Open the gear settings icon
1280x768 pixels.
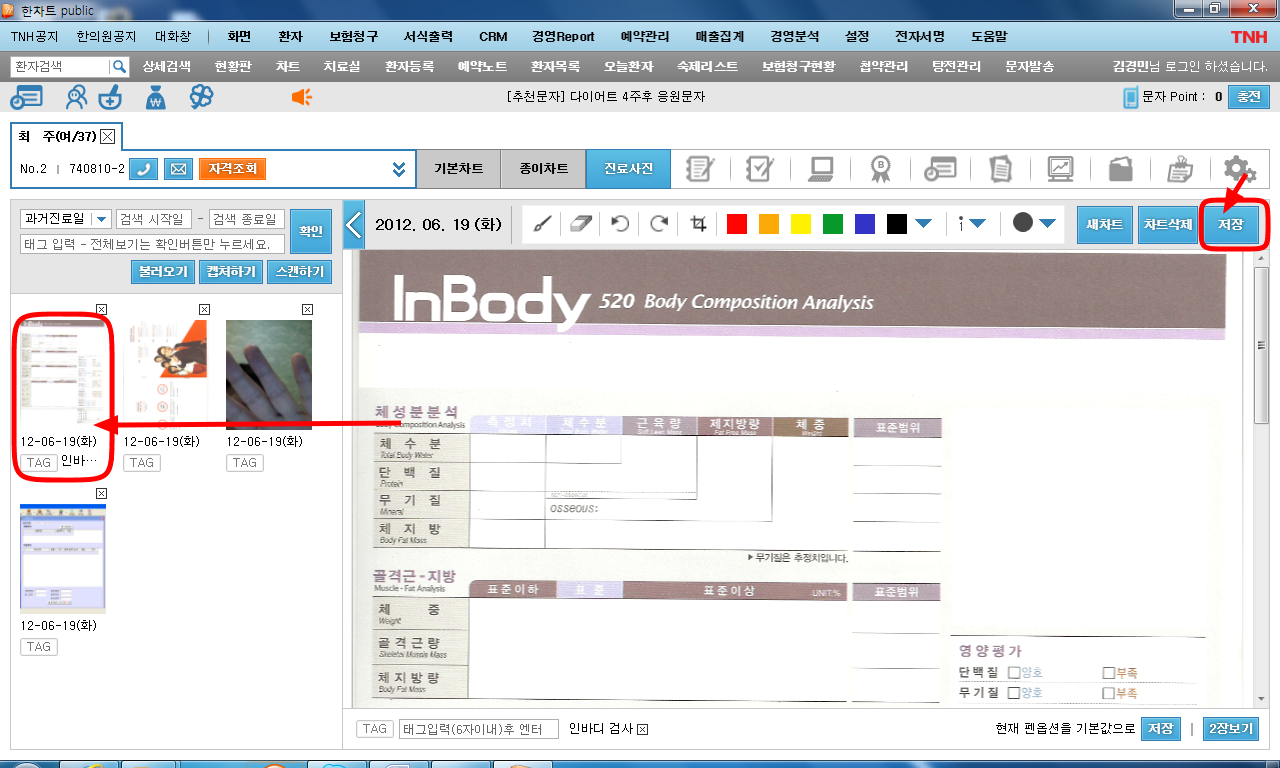pos(1239,169)
